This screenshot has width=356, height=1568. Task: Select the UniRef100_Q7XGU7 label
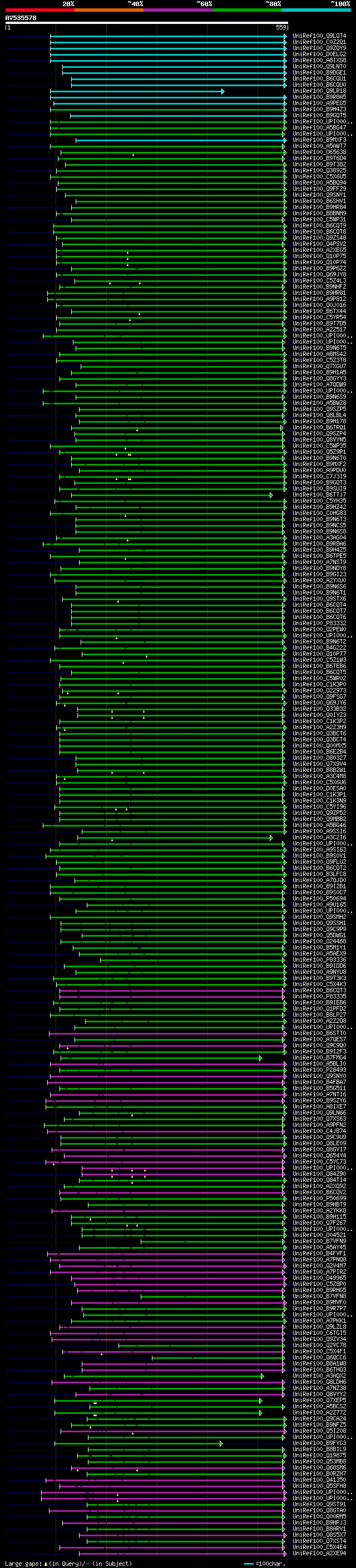[319, 367]
